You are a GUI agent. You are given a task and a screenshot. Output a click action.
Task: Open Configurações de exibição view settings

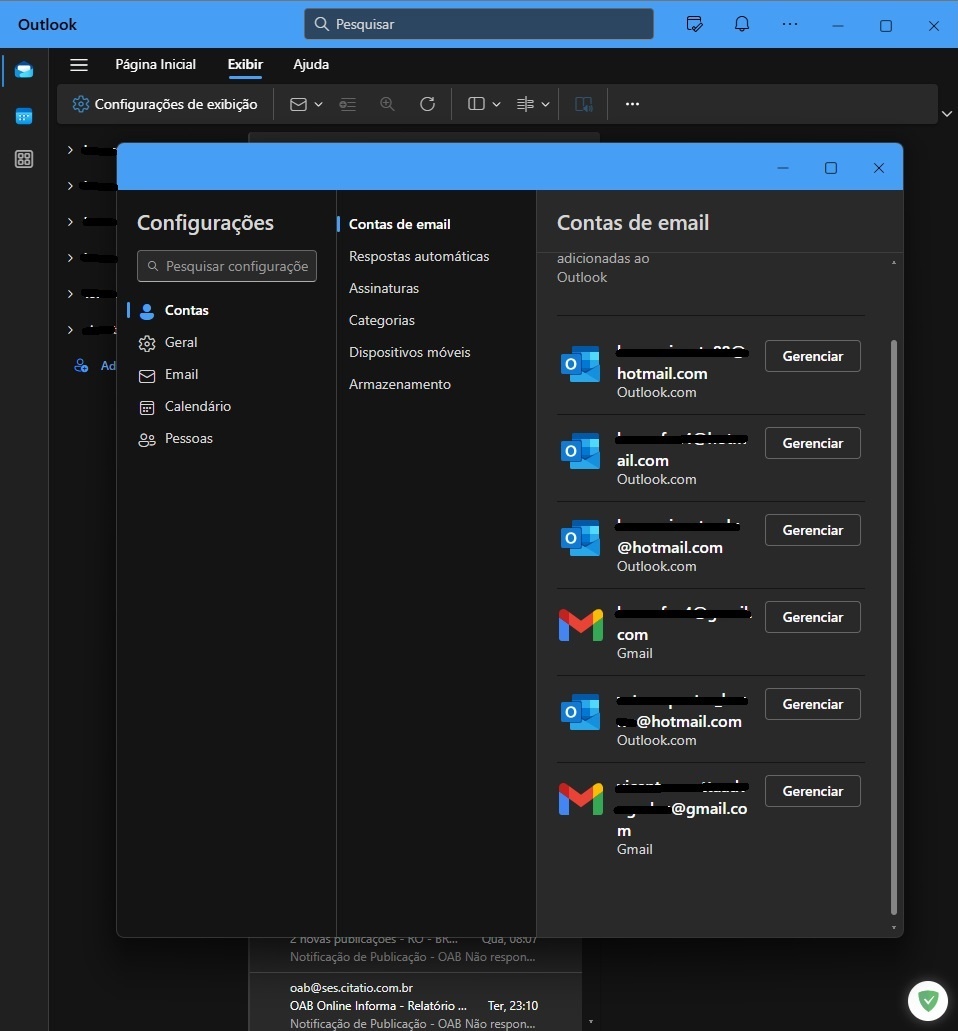pyautogui.click(x=164, y=104)
